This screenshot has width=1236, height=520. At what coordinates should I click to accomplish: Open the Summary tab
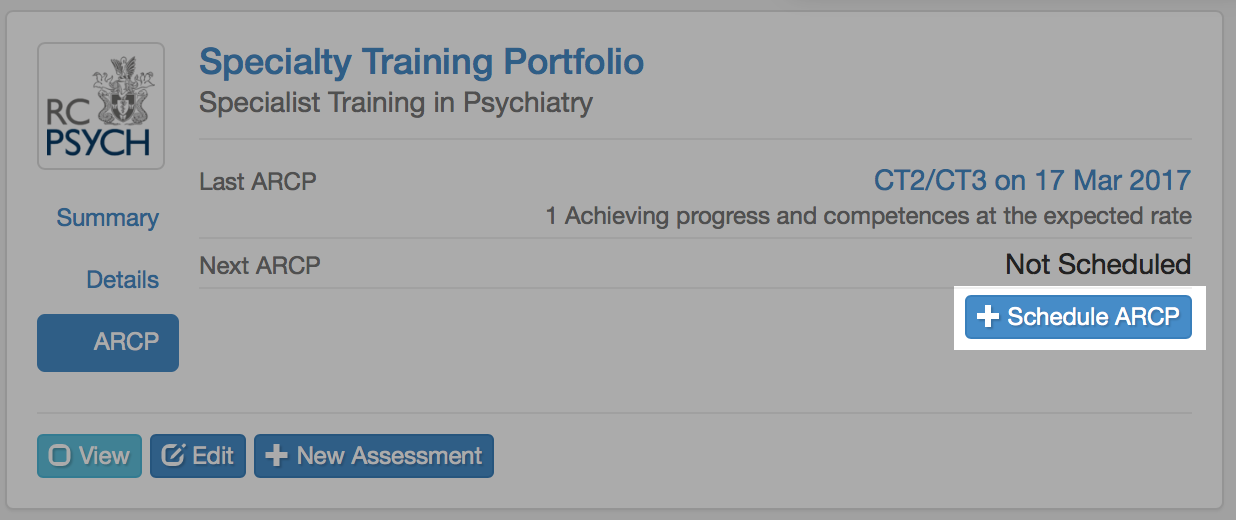click(x=107, y=218)
